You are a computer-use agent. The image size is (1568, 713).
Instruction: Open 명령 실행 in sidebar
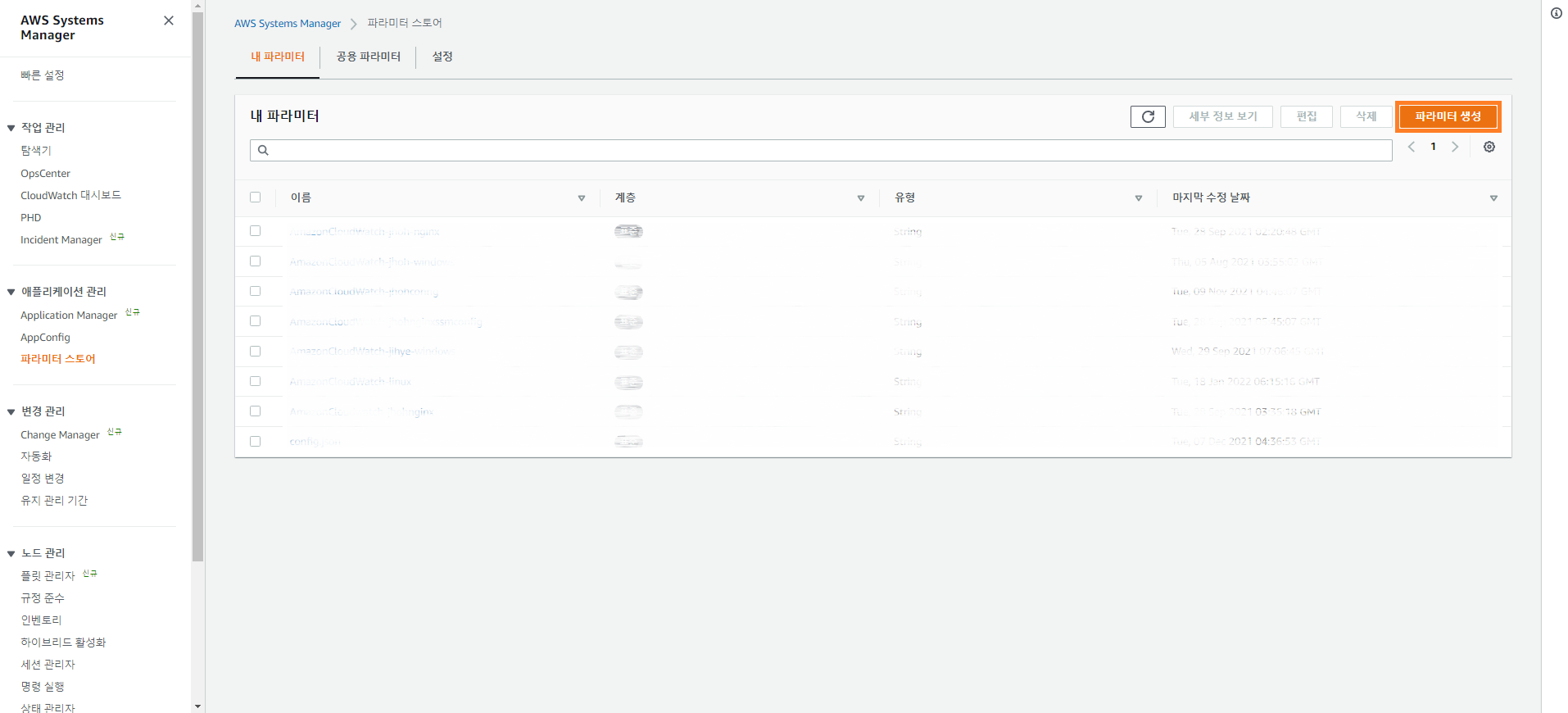pyautogui.click(x=43, y=686)
